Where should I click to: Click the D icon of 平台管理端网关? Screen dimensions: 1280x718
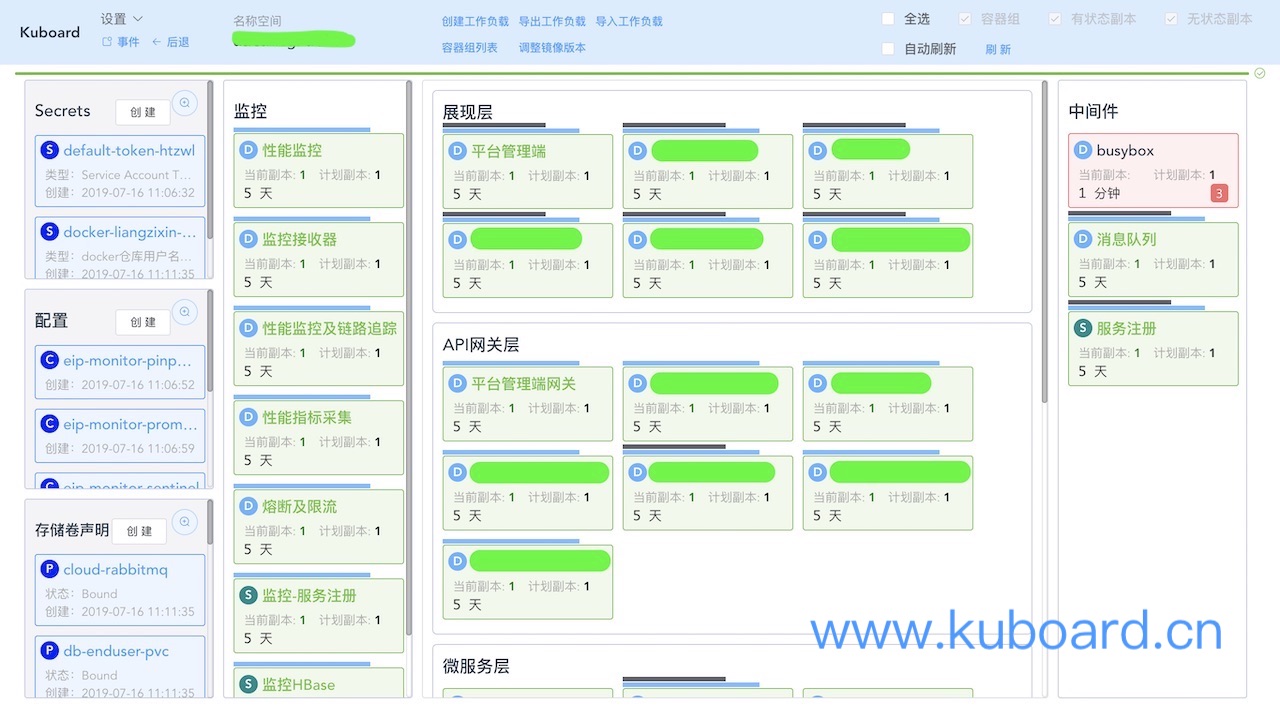(458, 383)
